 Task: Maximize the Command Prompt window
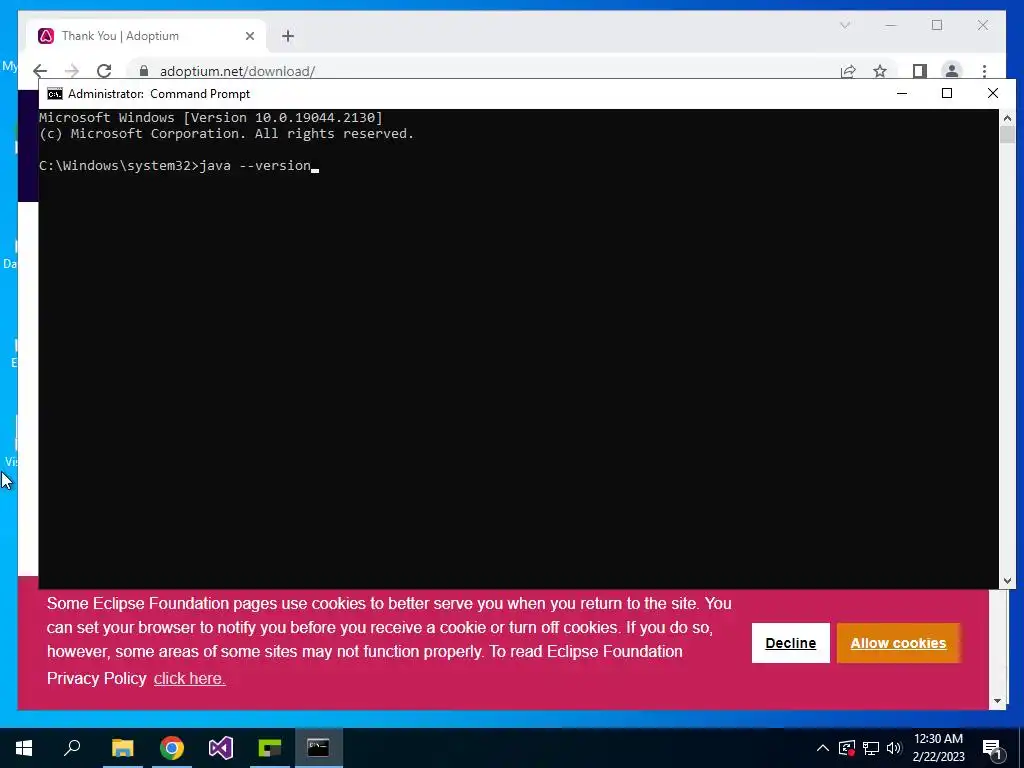tap(947, 93)
